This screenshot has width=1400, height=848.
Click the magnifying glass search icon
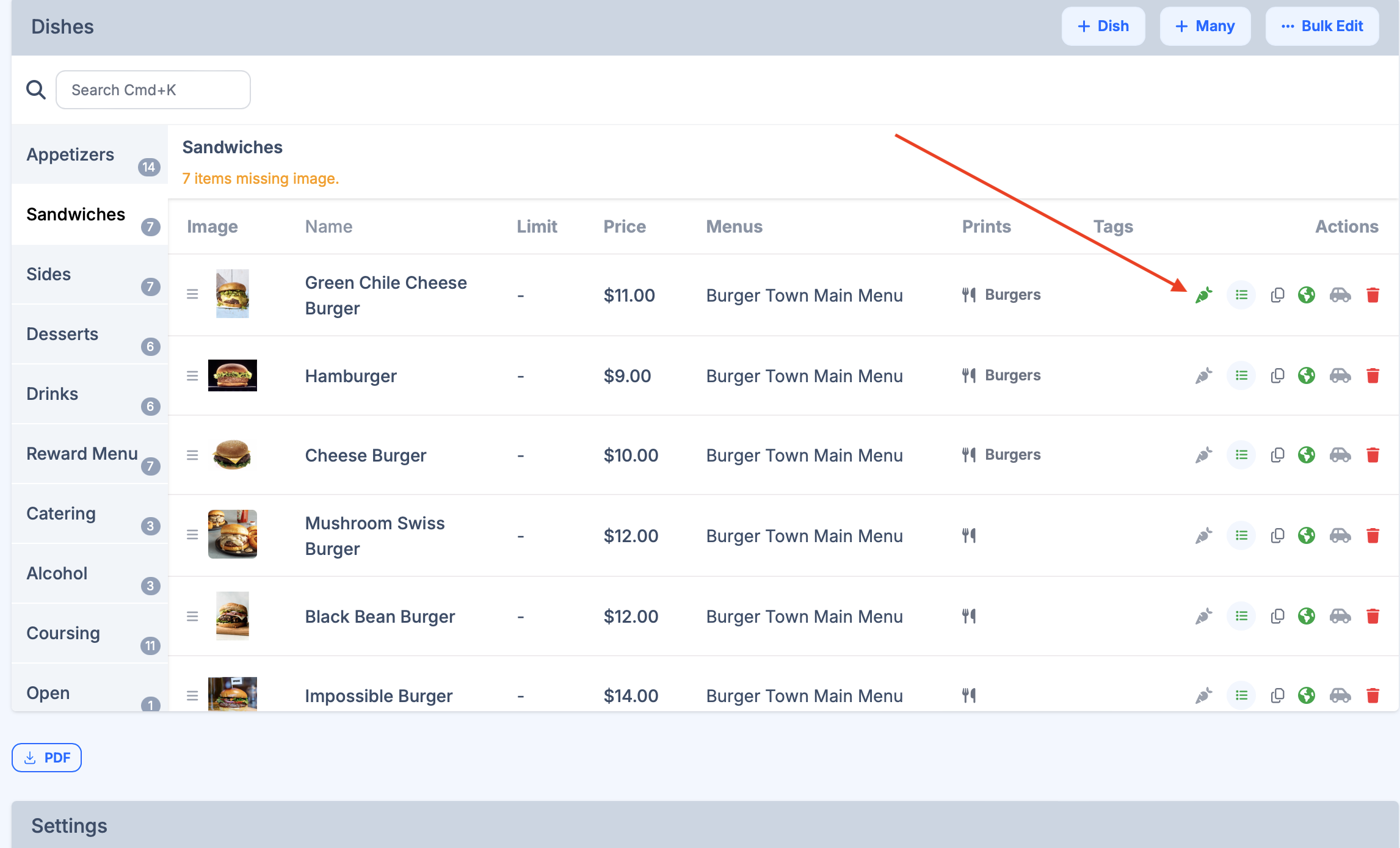[36, 90]
